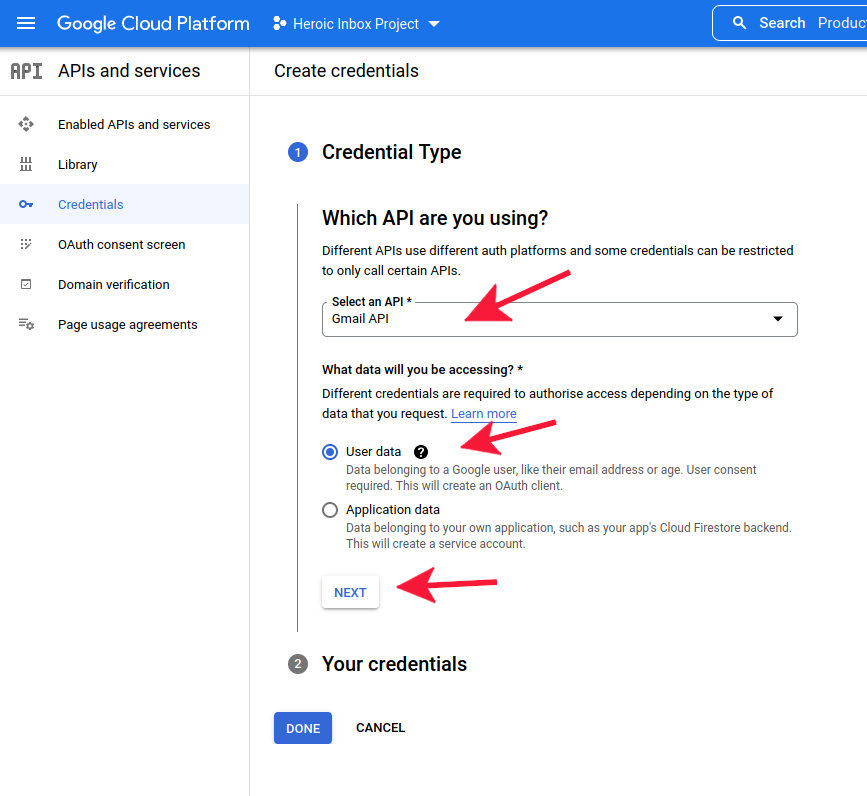Open the Heroic Inbox Project selector dropdown
Image resolution: width=867 pixels, height=796 pixels.
357,24
